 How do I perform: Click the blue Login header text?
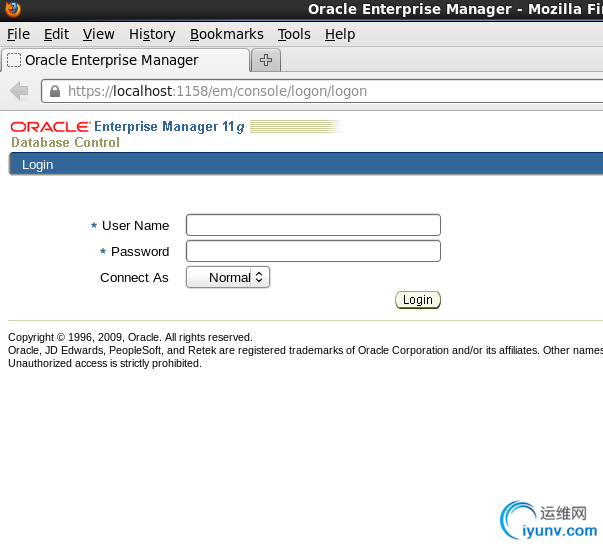point(37,165)
